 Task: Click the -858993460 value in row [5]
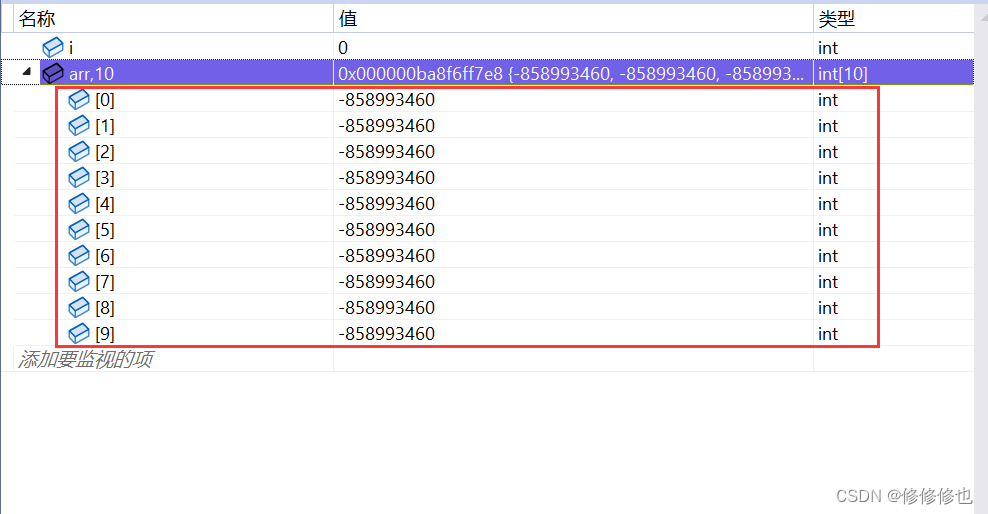tap(386, 230)
